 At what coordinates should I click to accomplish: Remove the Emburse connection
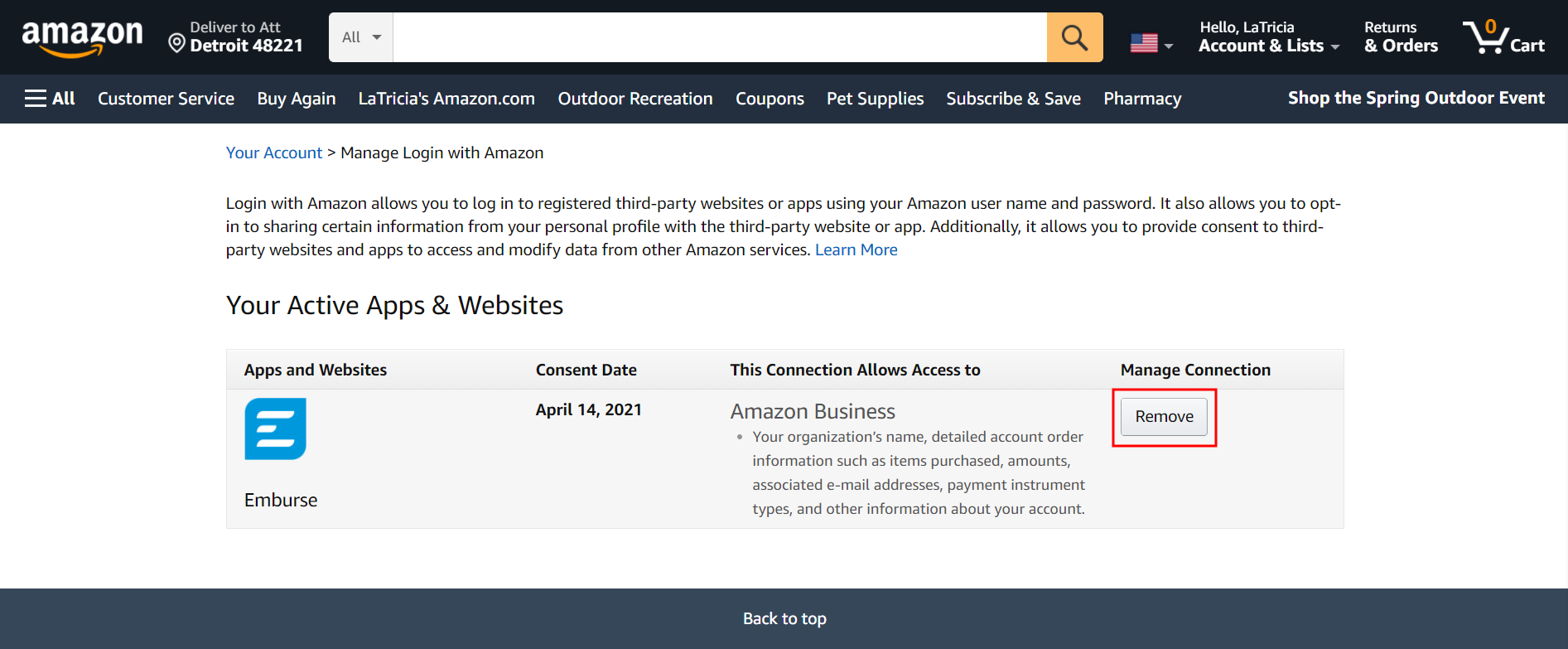1164,416
